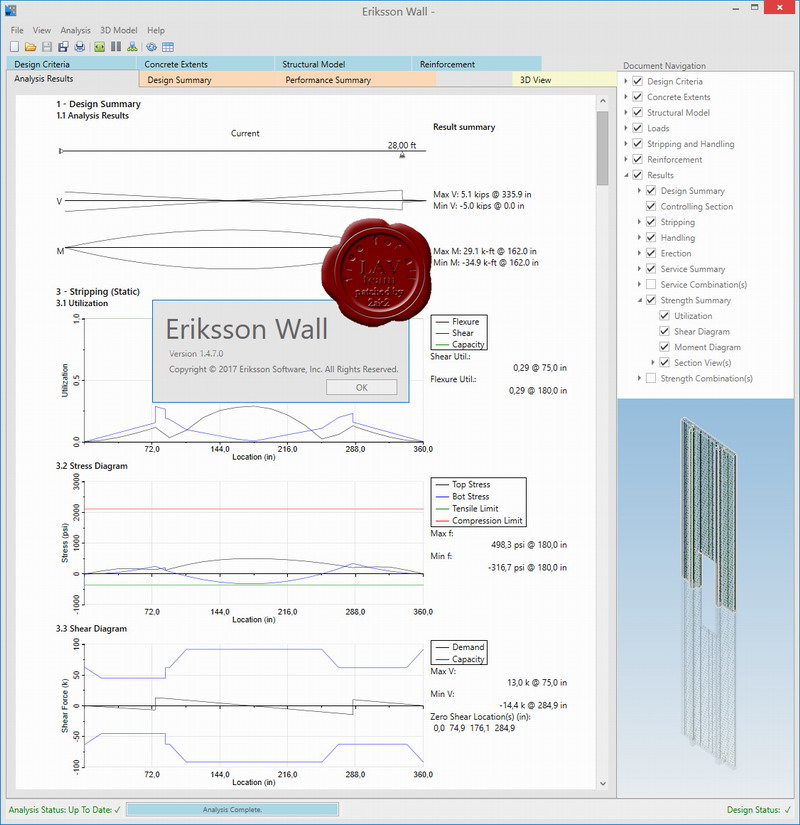Click the Eriksson Wall app icon in title bar

pyautogui.click(x=10, y=10)
